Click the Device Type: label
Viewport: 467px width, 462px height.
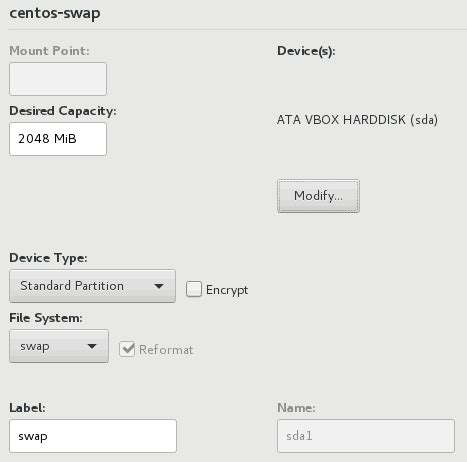48,258
